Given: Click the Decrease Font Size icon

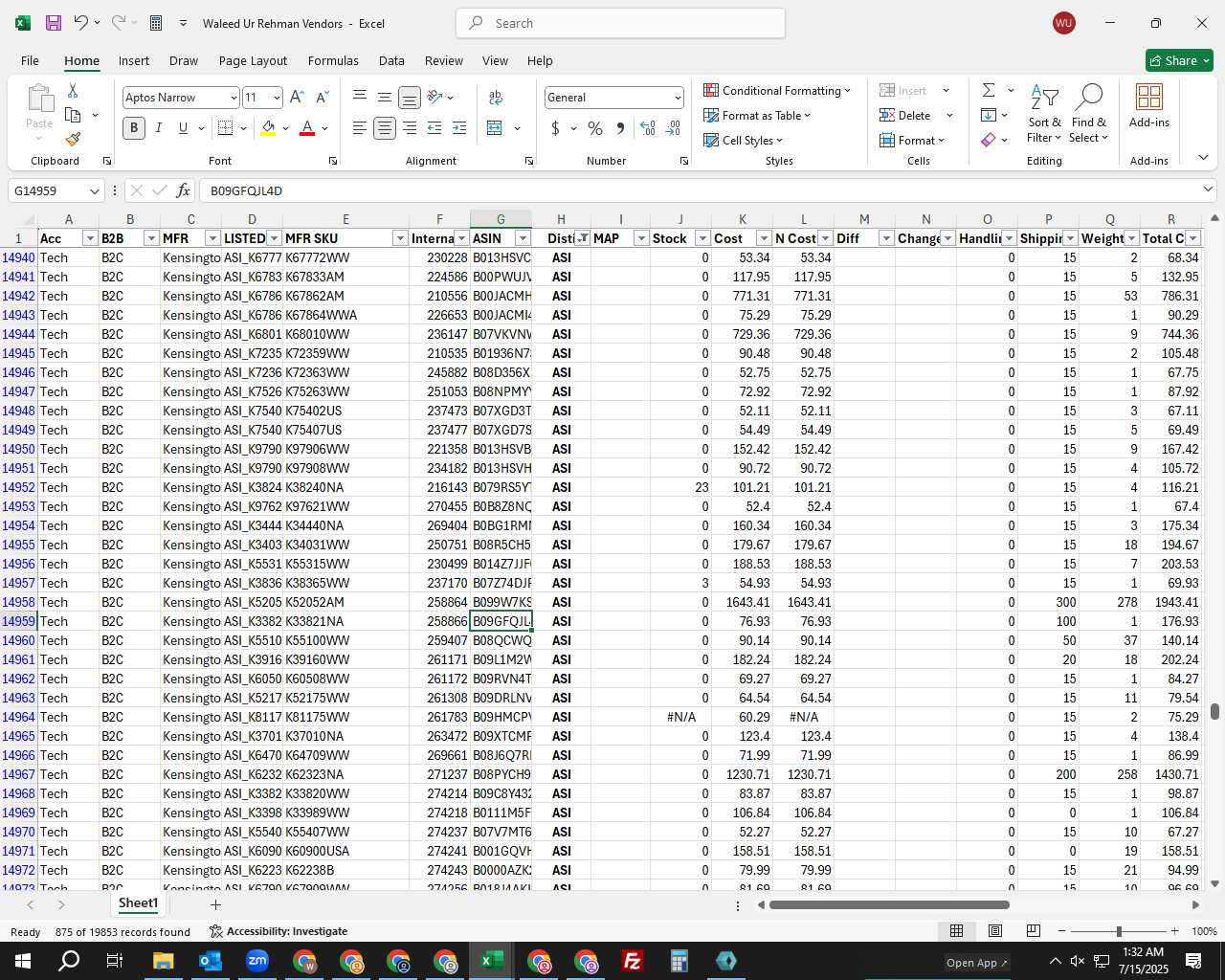Looking at the screenshot, I should pyautogui.click(x=322, y=98).
